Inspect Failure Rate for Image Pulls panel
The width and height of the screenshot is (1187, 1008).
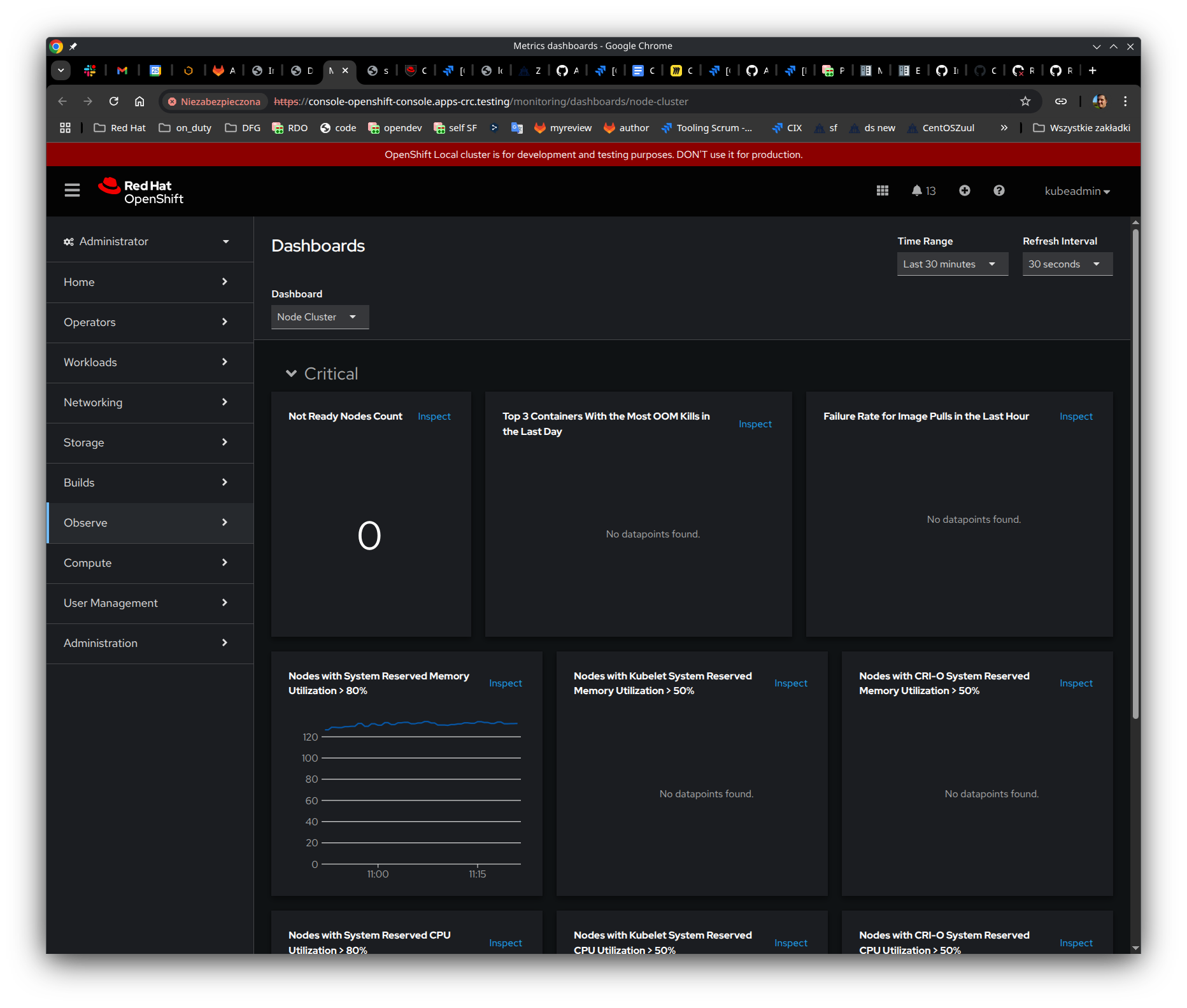click(1076, 416)
